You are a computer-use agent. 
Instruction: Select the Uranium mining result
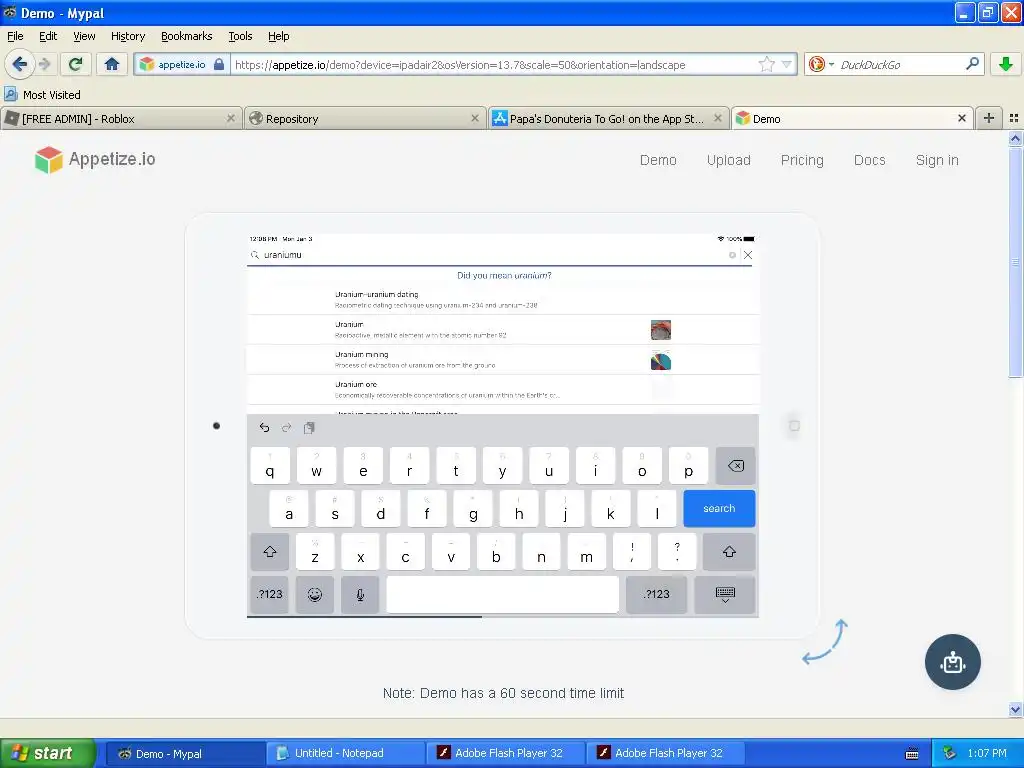(503, 359)
